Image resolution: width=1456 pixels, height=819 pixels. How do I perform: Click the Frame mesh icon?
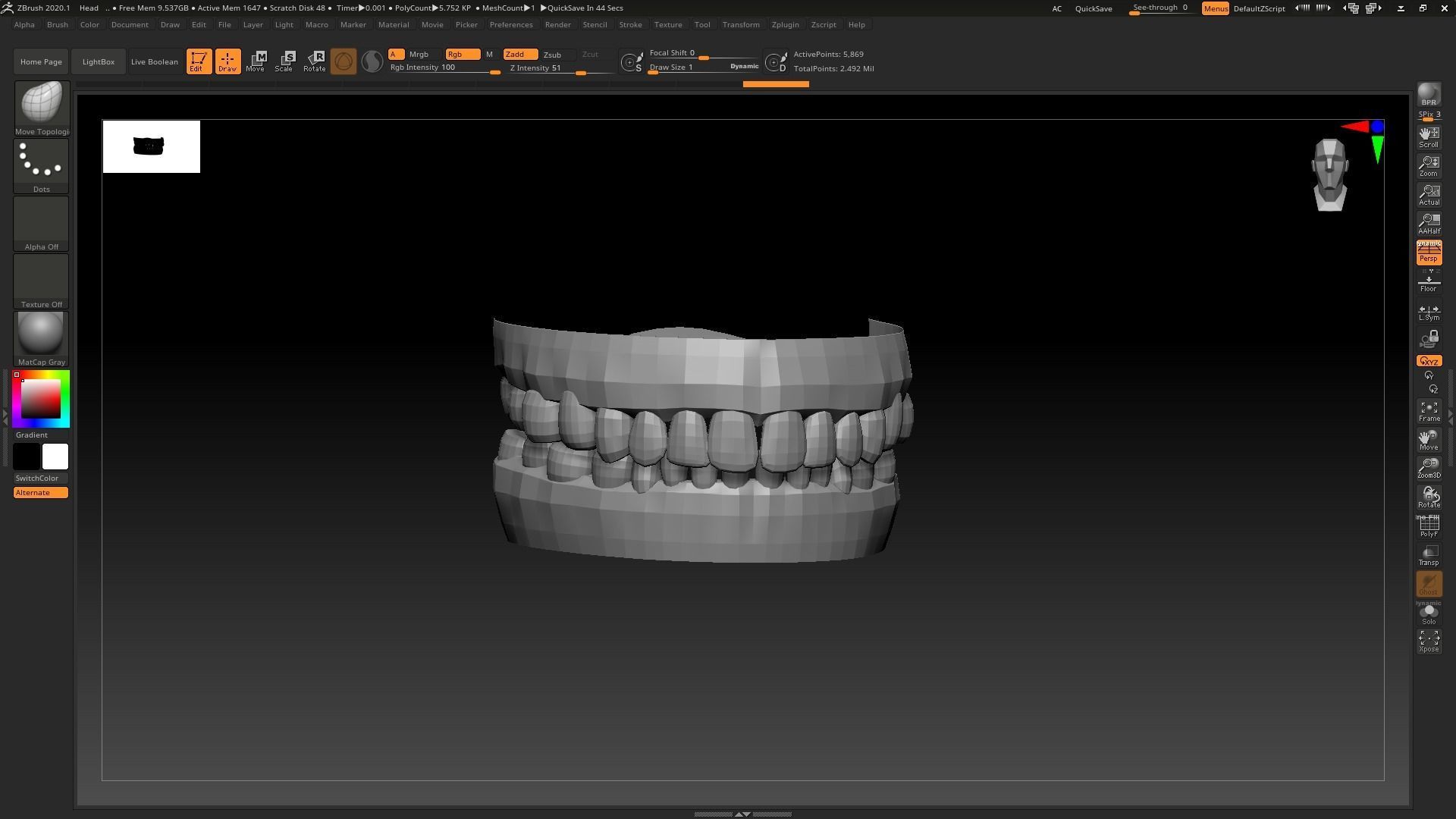tap(1429, 412)
